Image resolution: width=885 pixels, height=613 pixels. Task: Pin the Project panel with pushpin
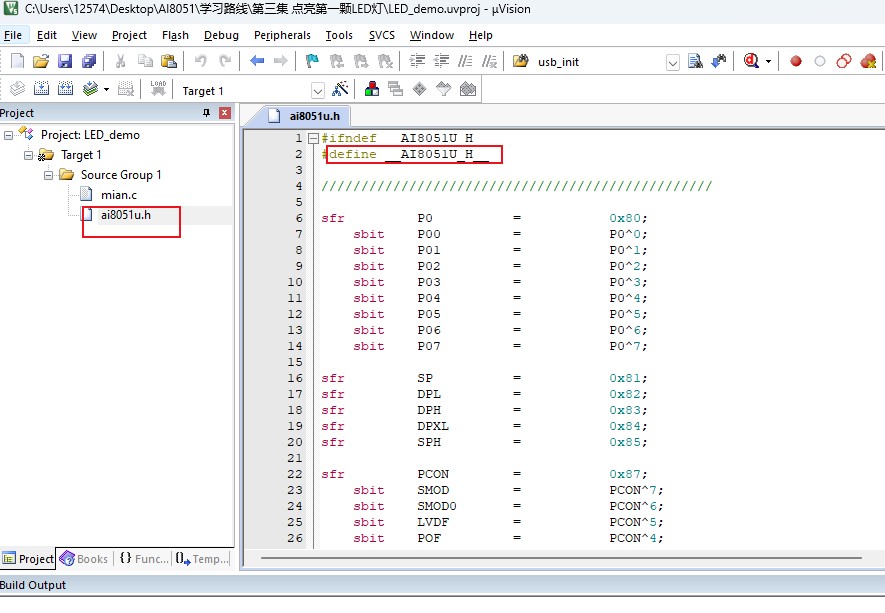tap(206, 113)
